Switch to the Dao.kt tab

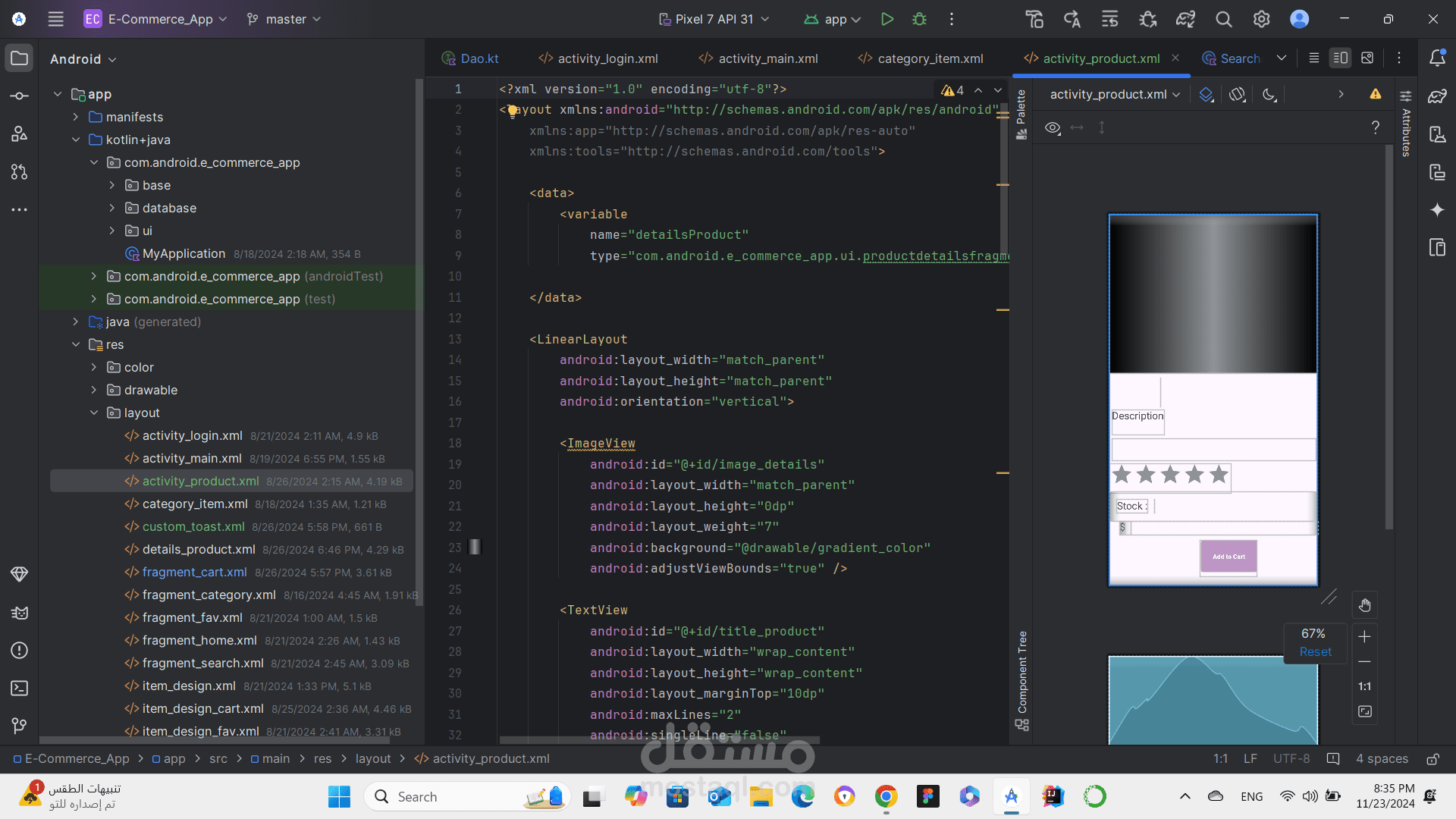pos(470,58)
